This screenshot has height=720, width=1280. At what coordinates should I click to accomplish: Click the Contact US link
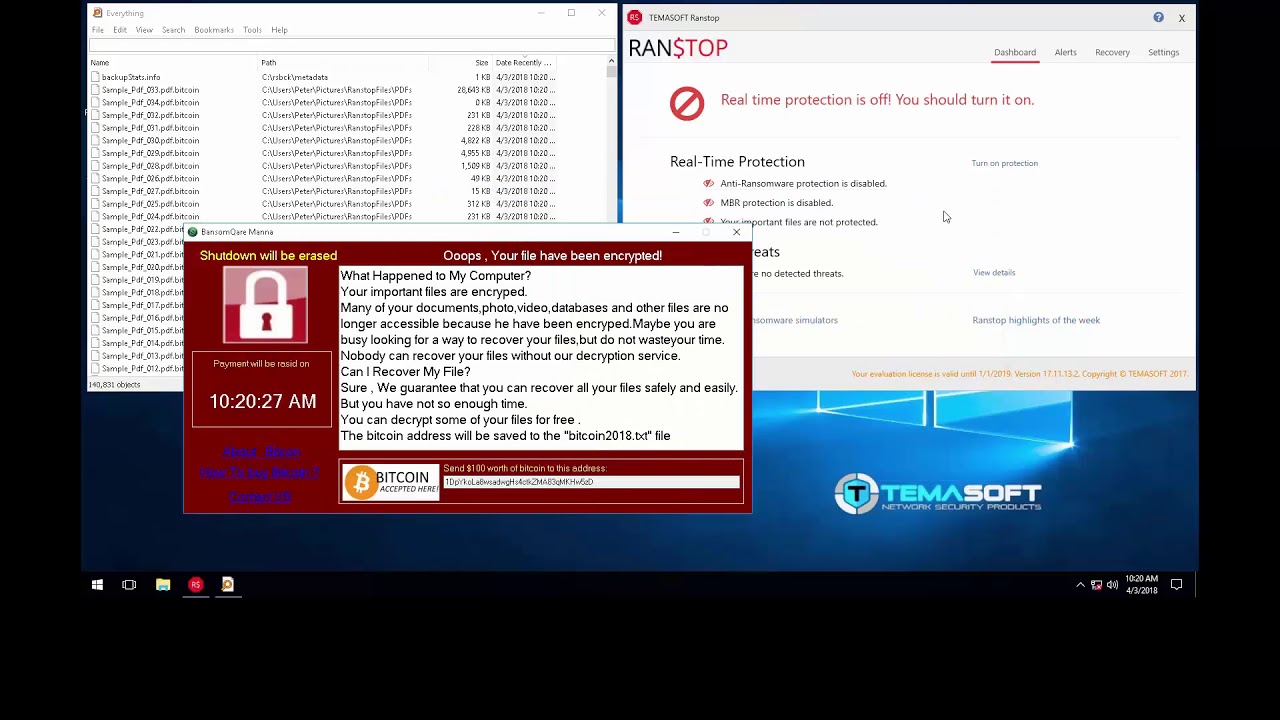[260, 497]
